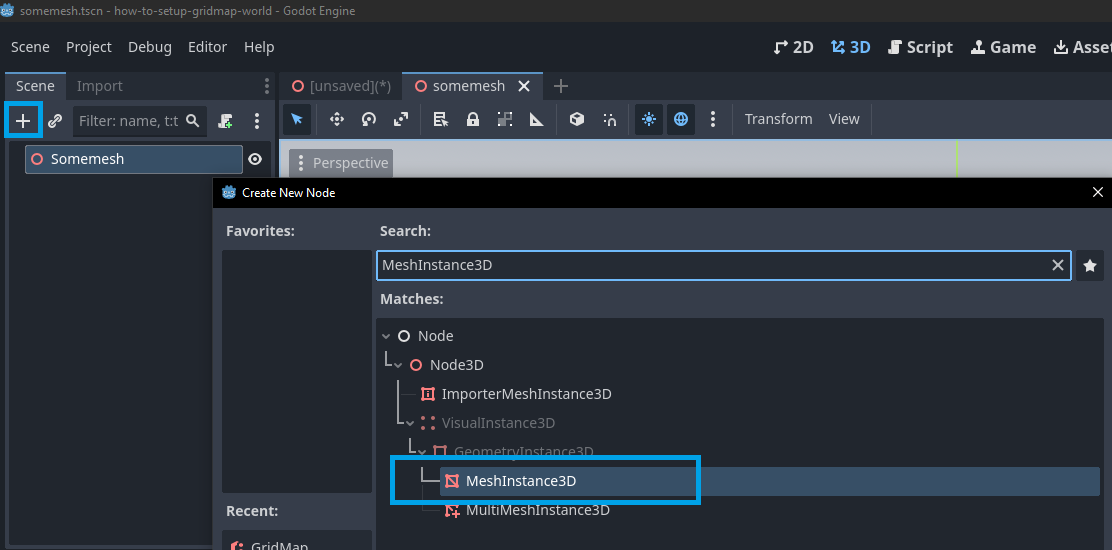Click the Add Child Node plus button

(x=23, y=121)
